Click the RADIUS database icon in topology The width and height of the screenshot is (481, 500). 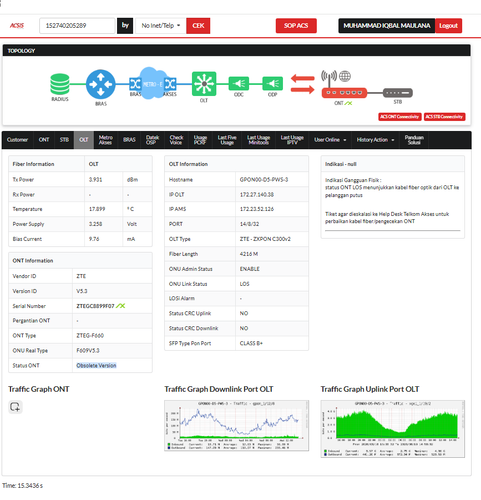tap(60, 84)
